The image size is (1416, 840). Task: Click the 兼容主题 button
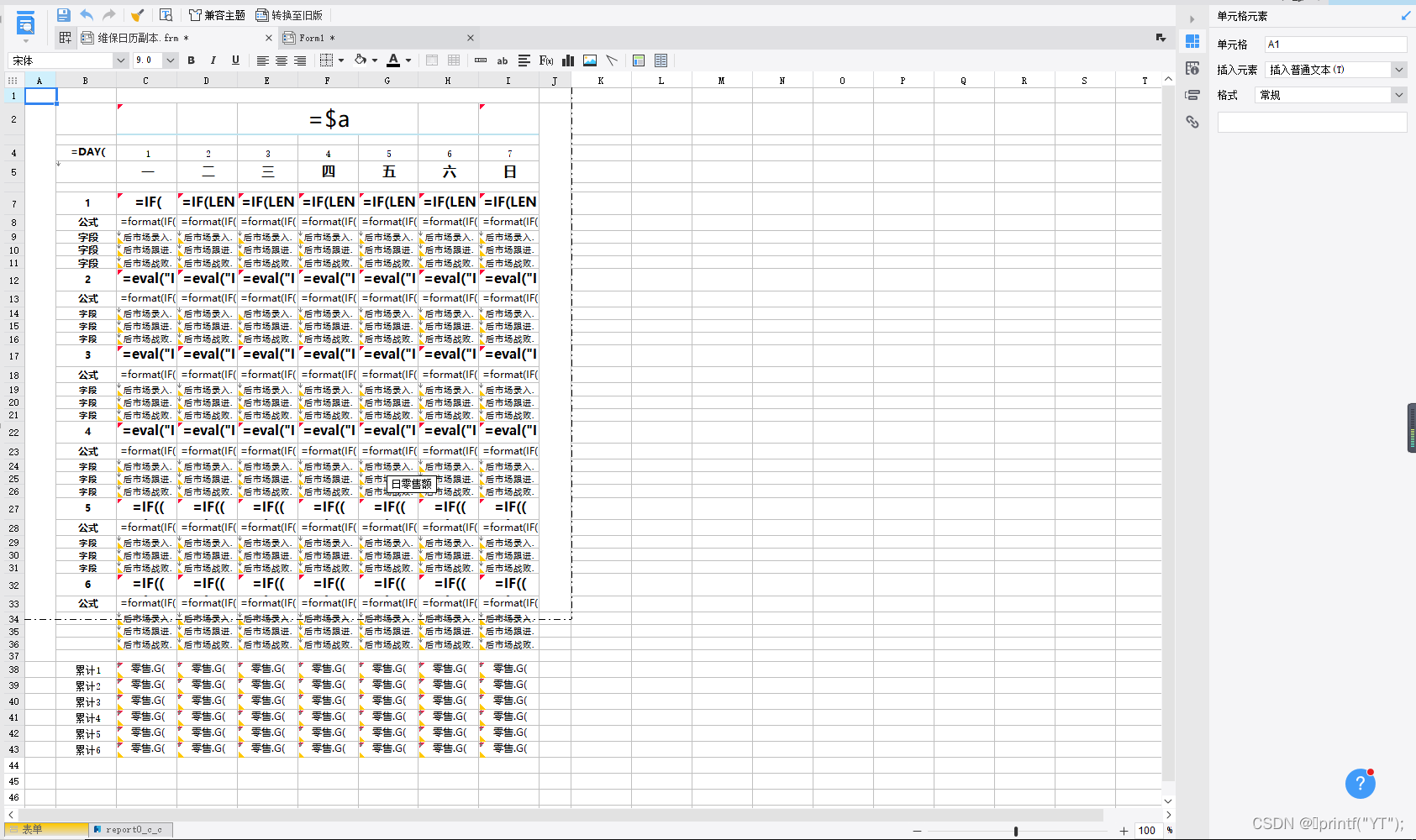point(217,15)
